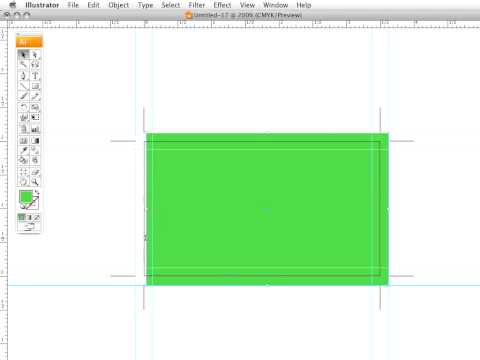Select the Paintbrush tool

coord(23,96)
